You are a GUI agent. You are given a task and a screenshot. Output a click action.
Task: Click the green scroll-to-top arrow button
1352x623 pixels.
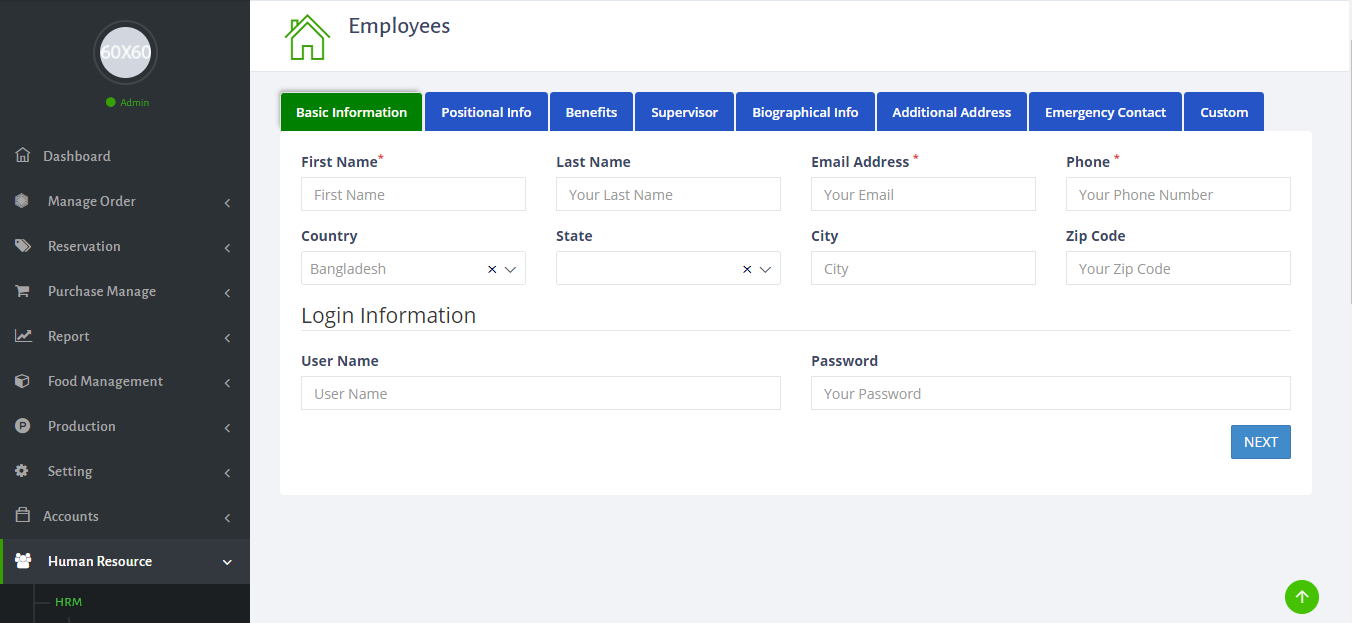(1301, 597)
